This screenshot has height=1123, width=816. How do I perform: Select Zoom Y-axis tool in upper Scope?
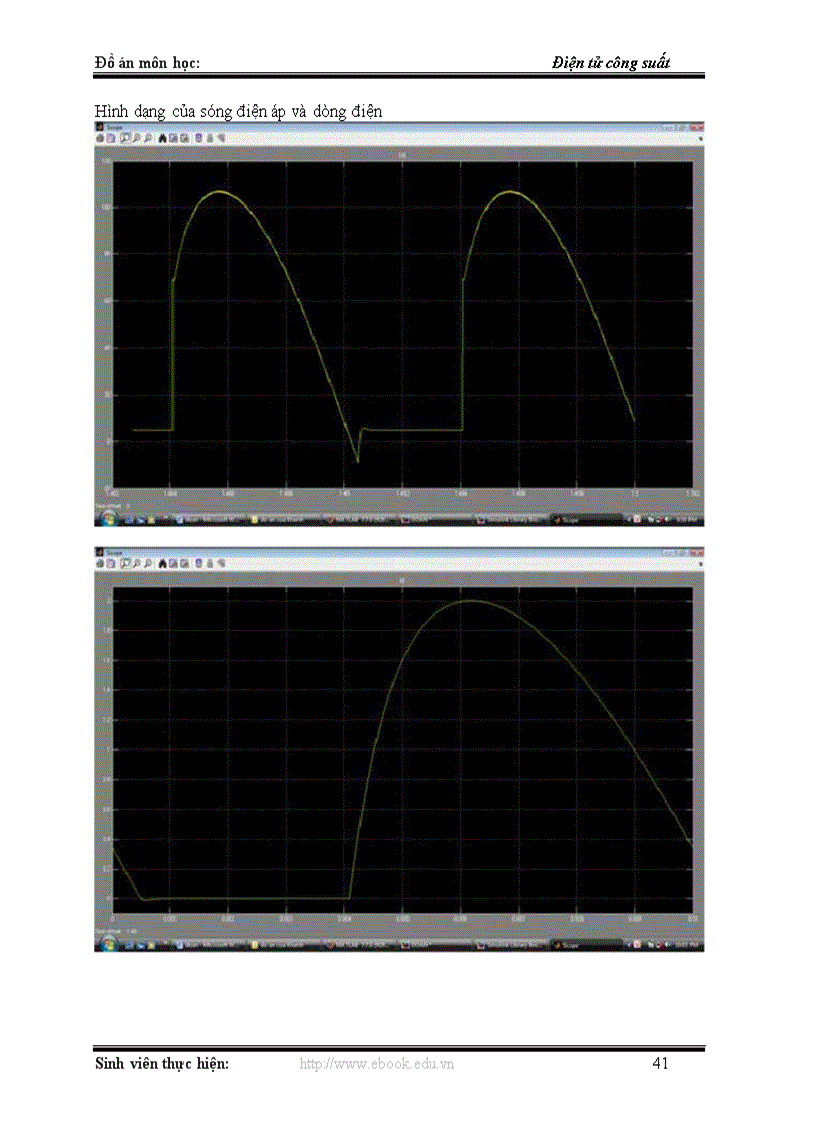148,141
